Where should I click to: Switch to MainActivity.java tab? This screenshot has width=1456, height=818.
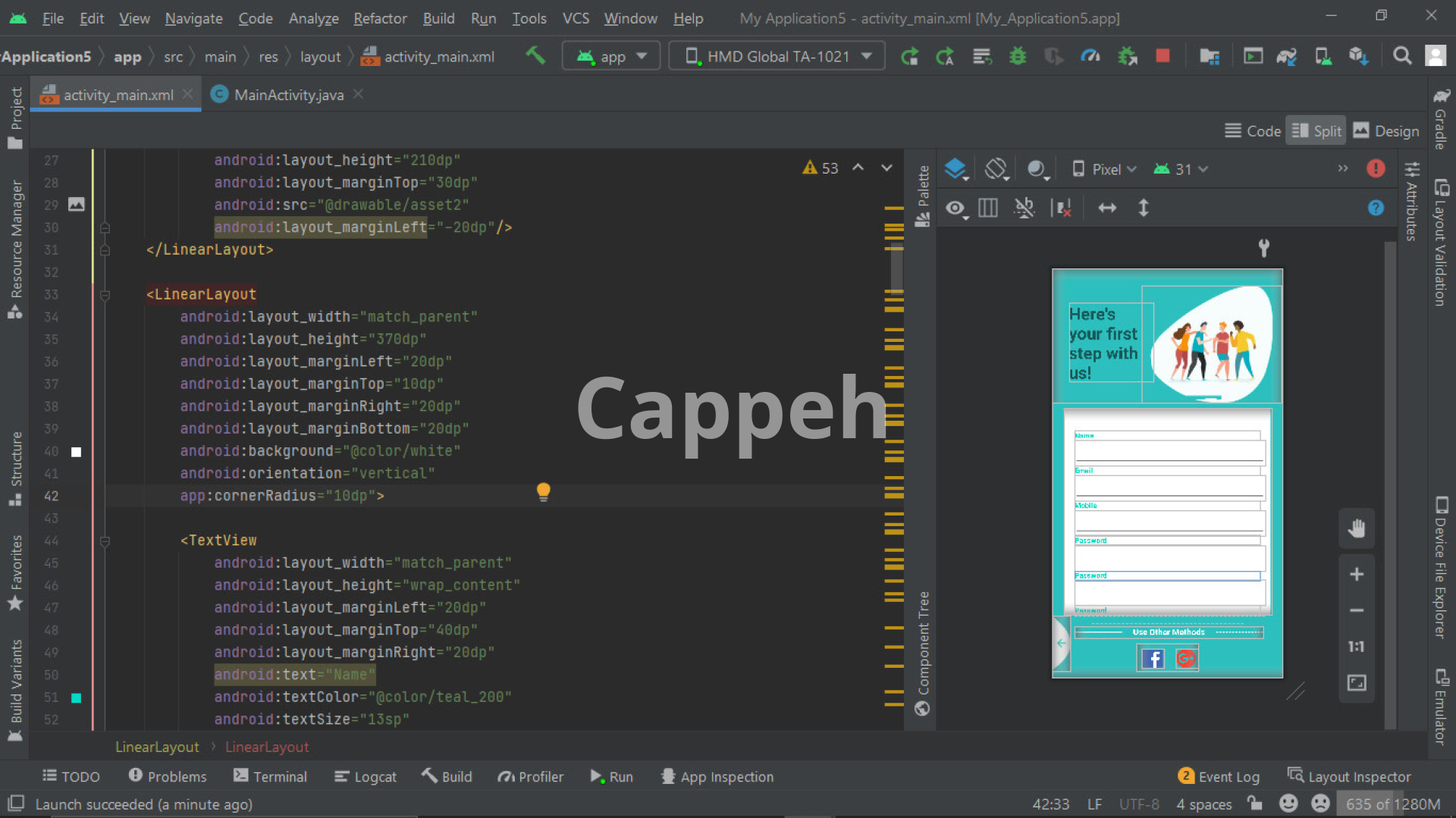288,95
